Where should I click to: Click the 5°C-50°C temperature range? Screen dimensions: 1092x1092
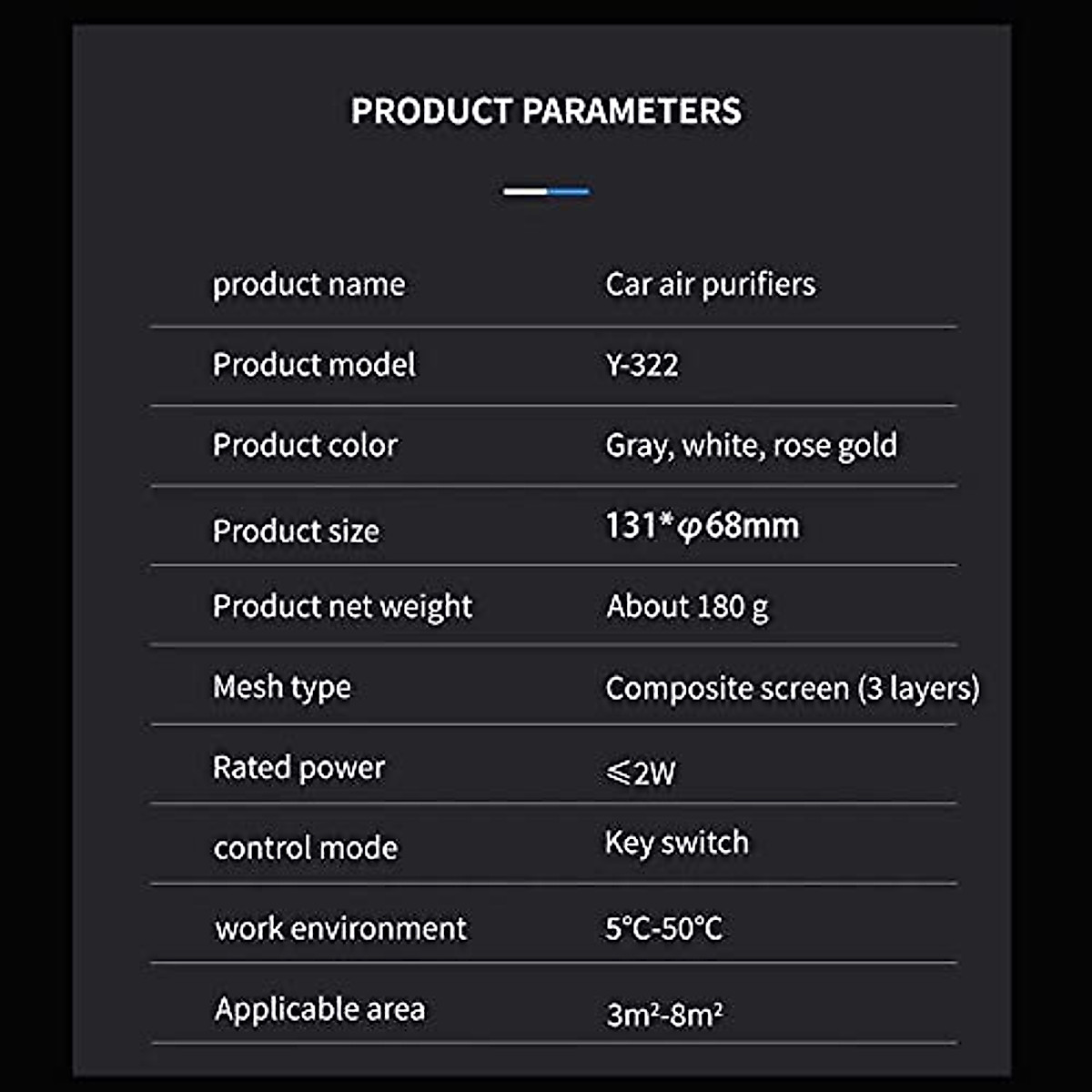click(663, 928)
